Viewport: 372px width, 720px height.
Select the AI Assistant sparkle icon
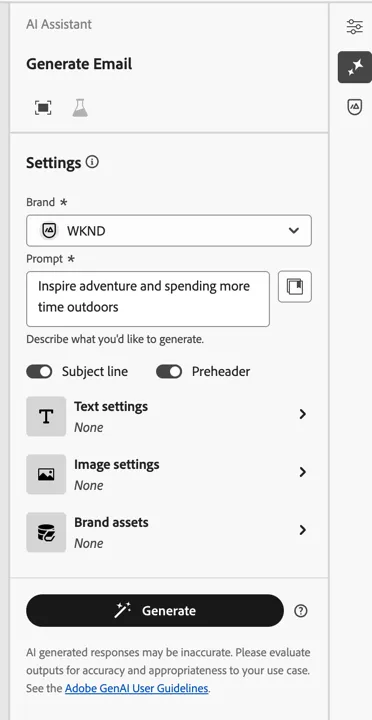[355, 67]
